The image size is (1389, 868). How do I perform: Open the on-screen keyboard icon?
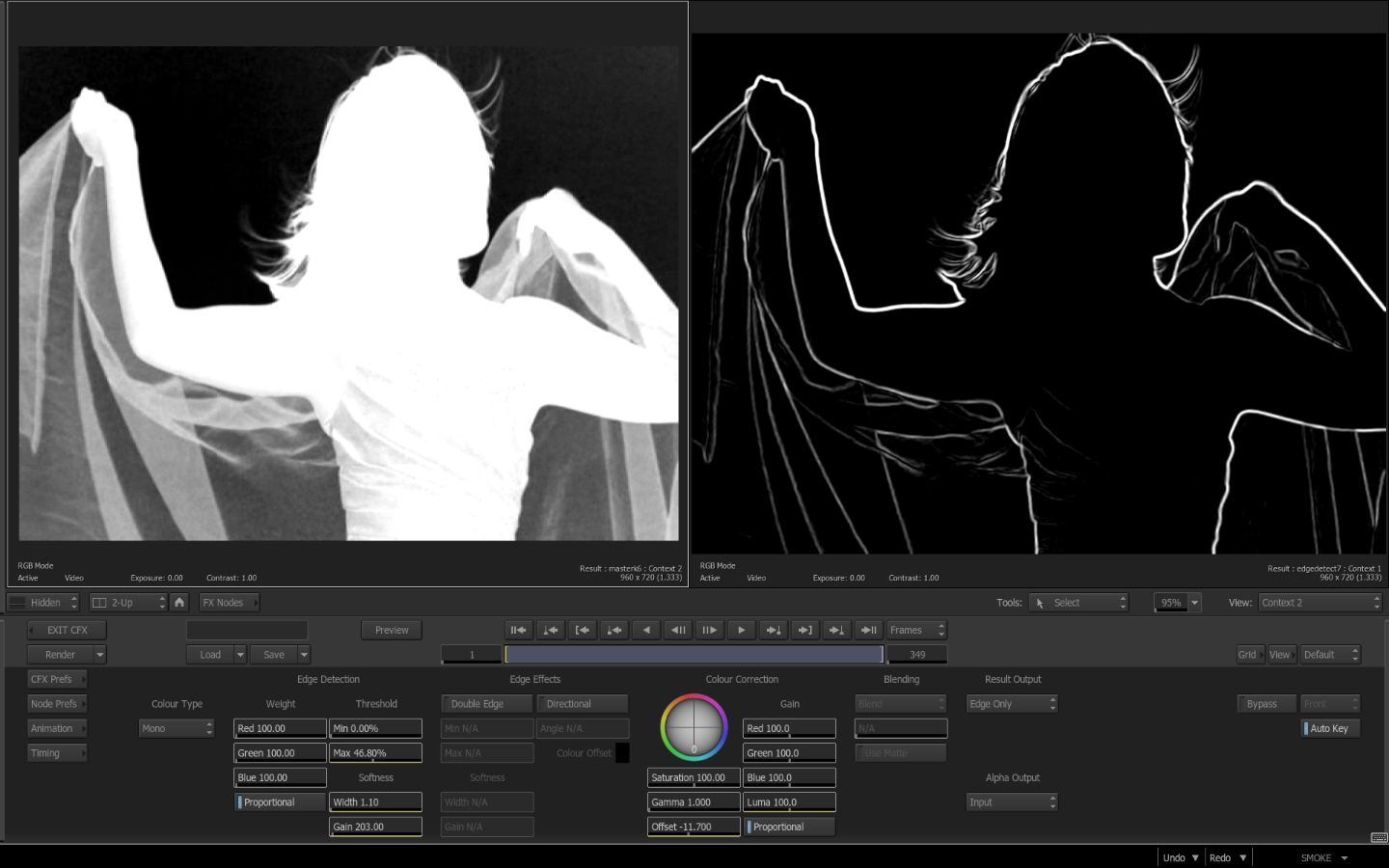click(x=1378, y=837)
